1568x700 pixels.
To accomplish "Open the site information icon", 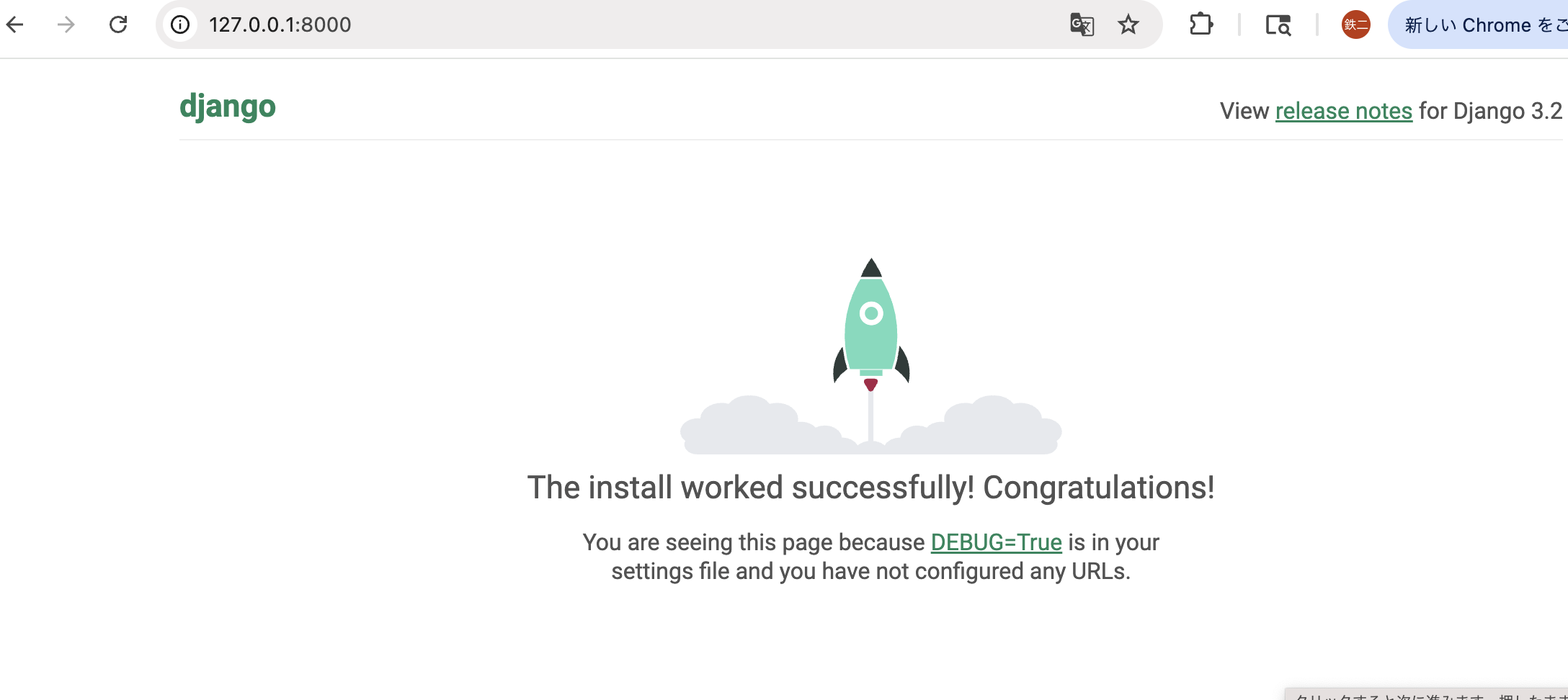I will tap(180, 24).
